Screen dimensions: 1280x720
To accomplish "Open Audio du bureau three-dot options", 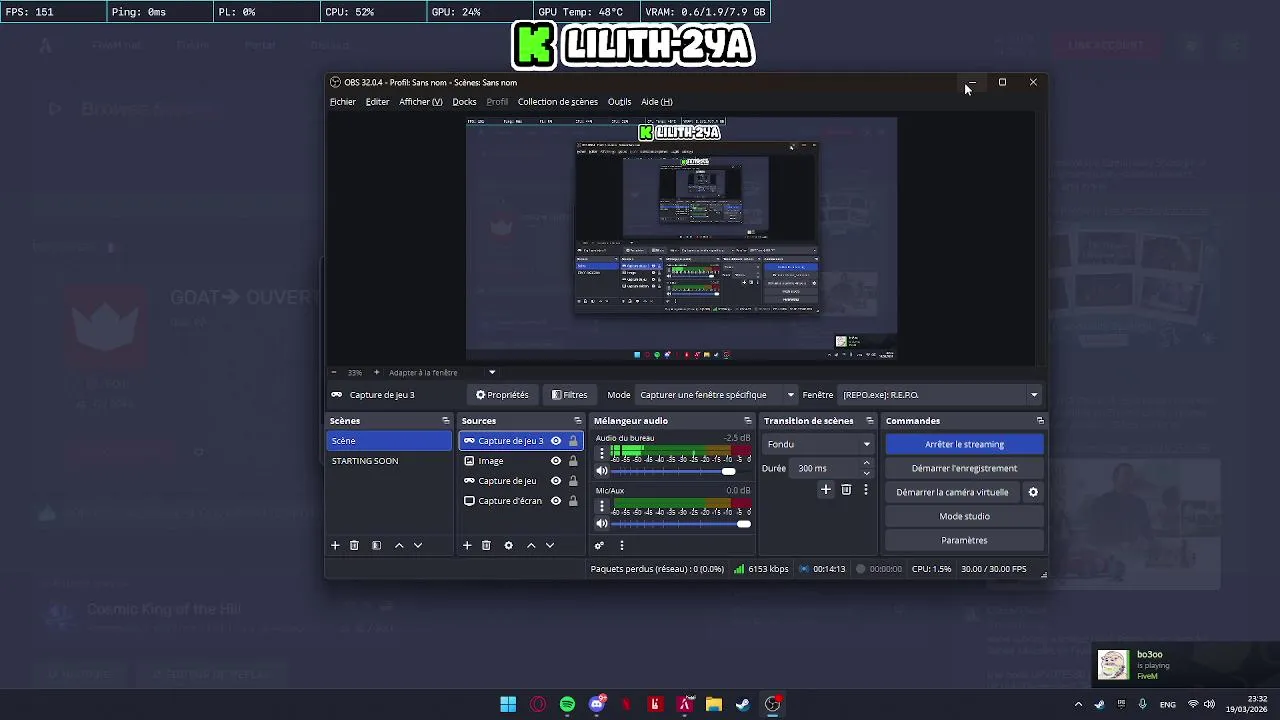I will (602, 453).
